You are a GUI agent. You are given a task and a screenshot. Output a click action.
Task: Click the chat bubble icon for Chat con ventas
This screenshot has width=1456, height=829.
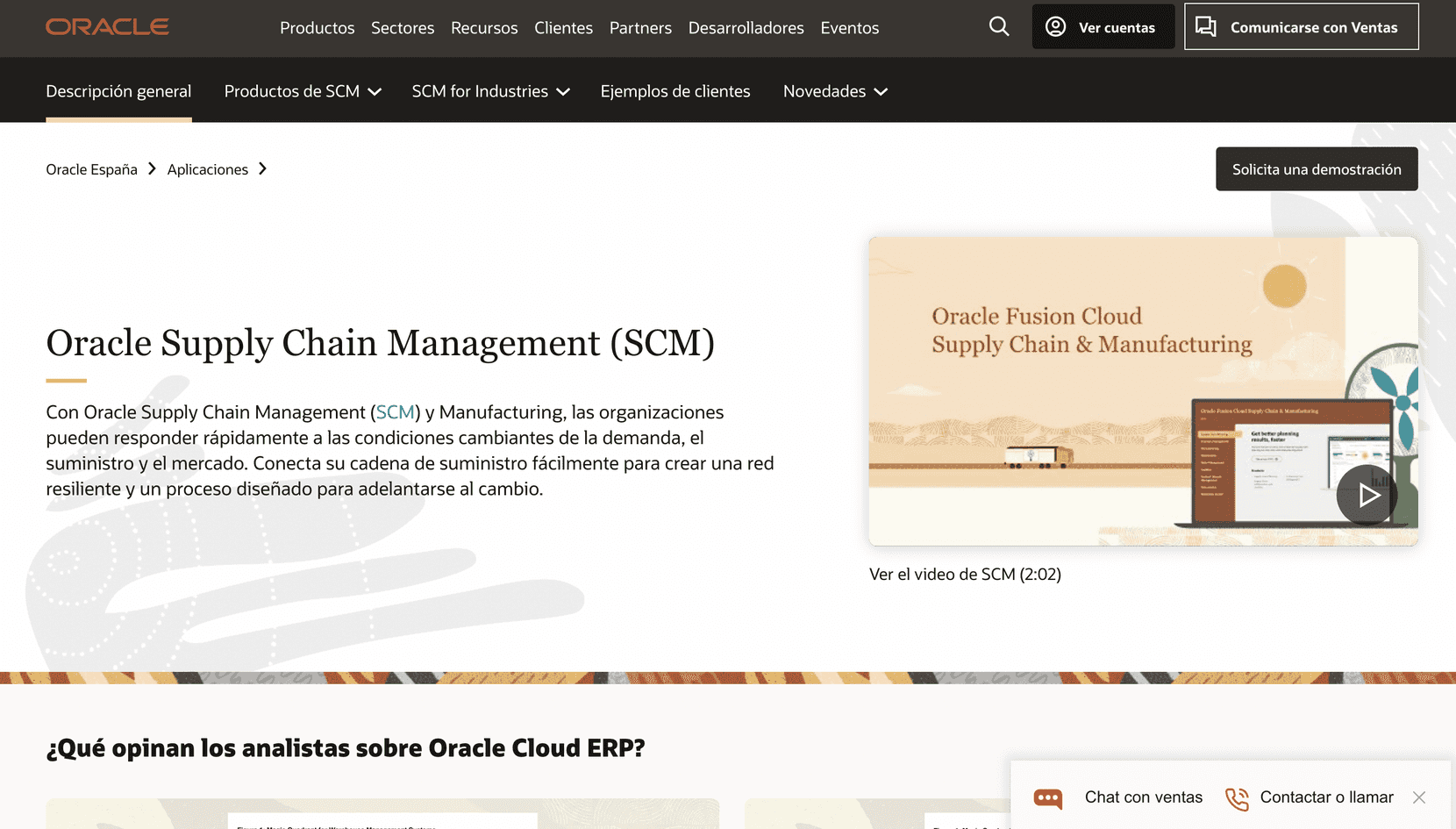1047,798
